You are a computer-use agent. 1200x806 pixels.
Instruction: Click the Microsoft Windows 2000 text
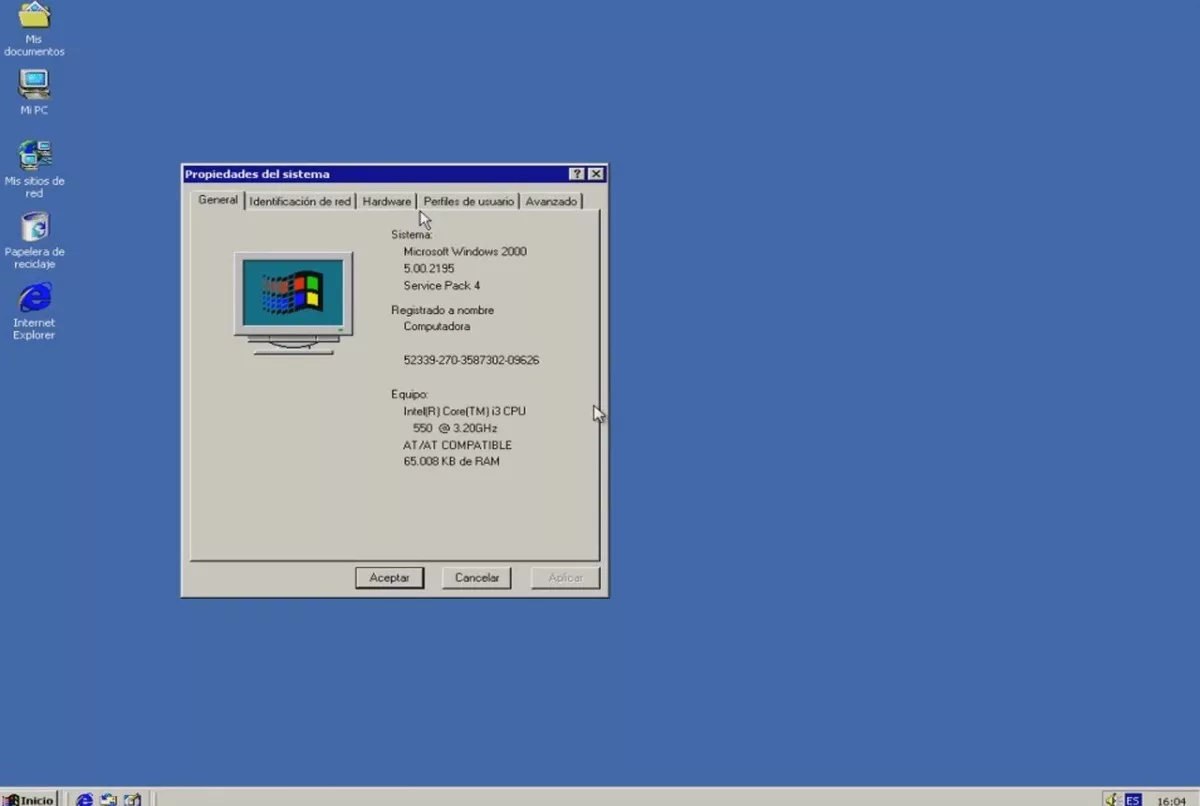click(464, 252)
